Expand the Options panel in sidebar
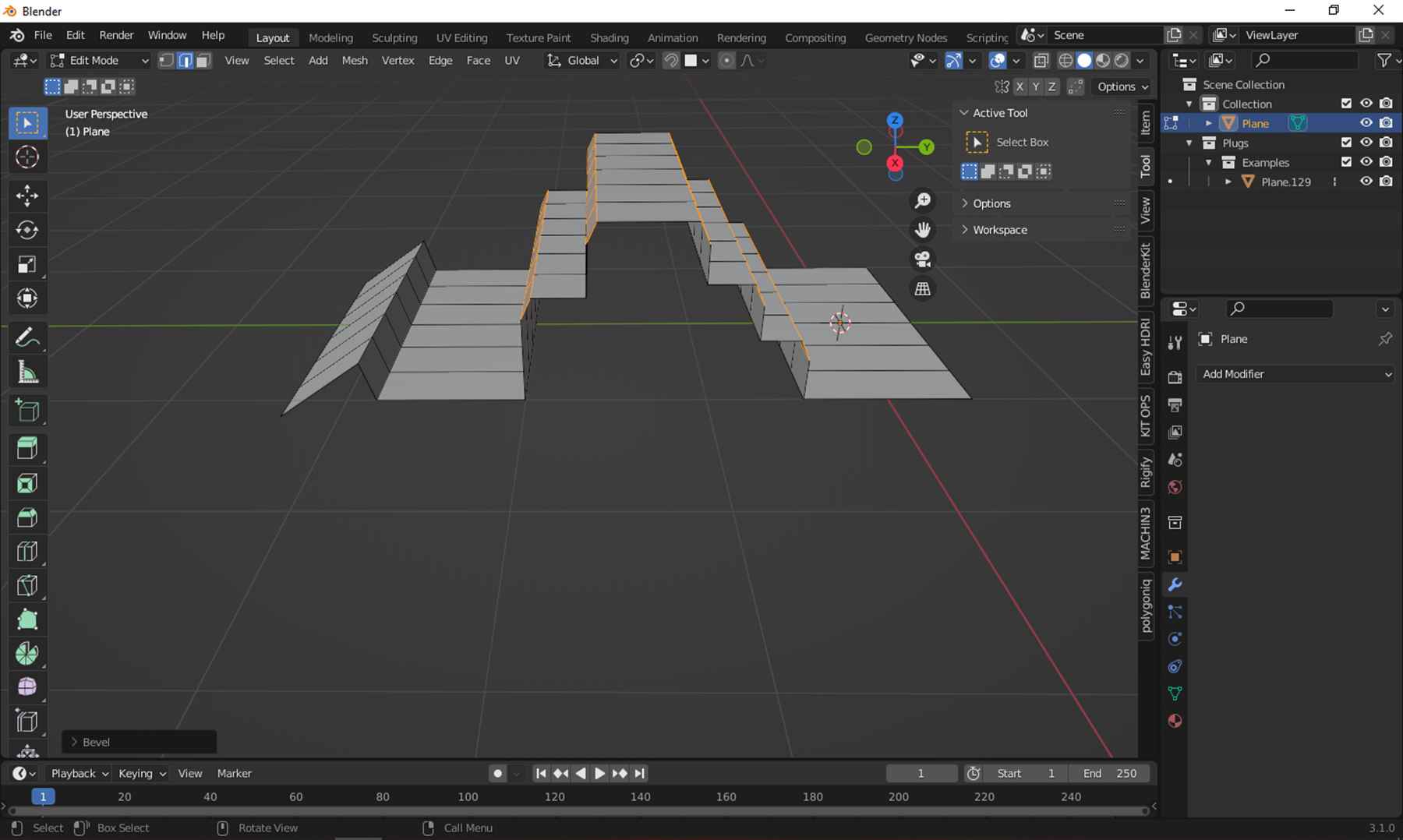1403x840 pixels. coord(991,203)
